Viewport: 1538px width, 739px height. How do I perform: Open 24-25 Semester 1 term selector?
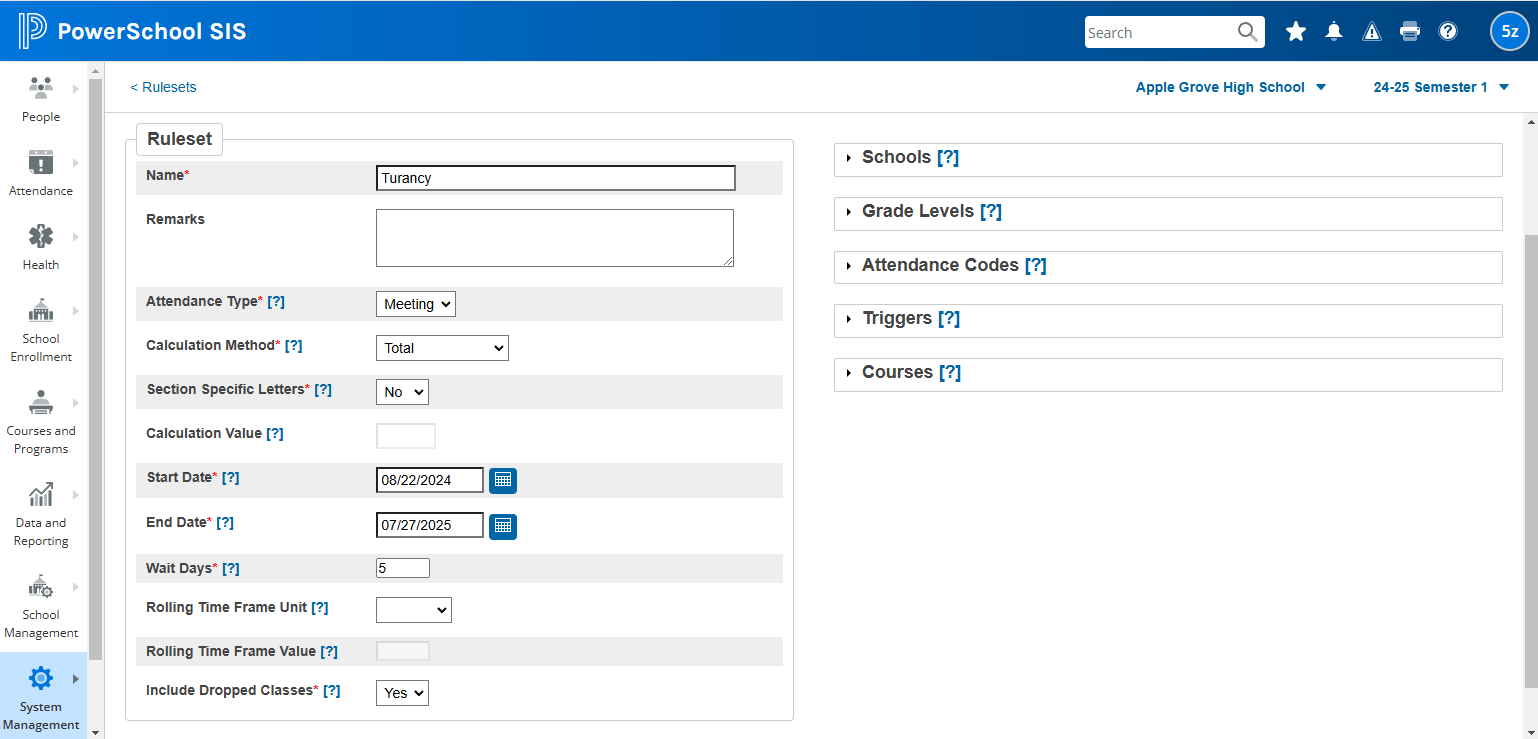1441,87
